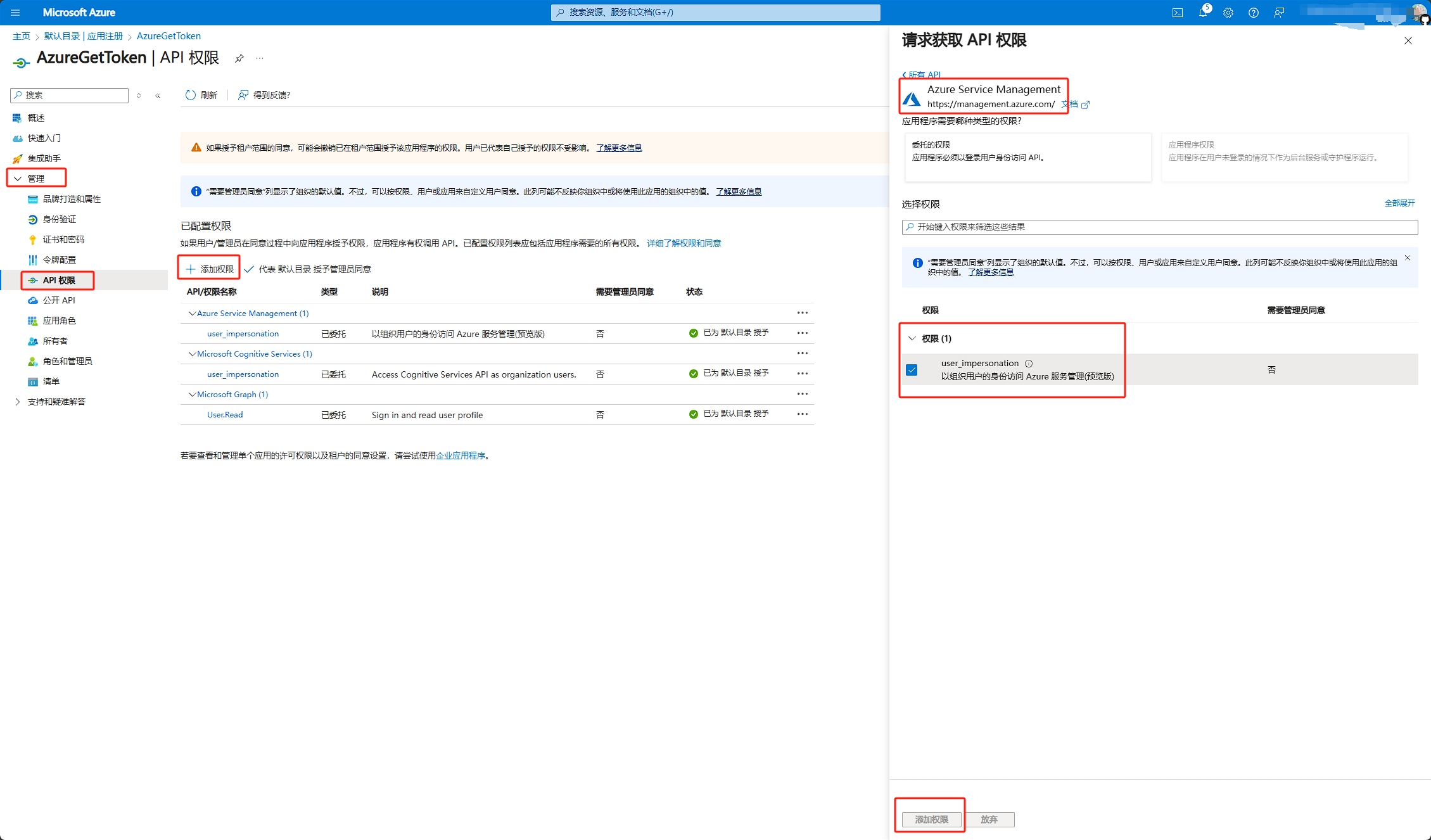Uncheck the user_impersonation permission checkbox
The height and width of the screenshot is (840, 1431).
coord(912,370)
